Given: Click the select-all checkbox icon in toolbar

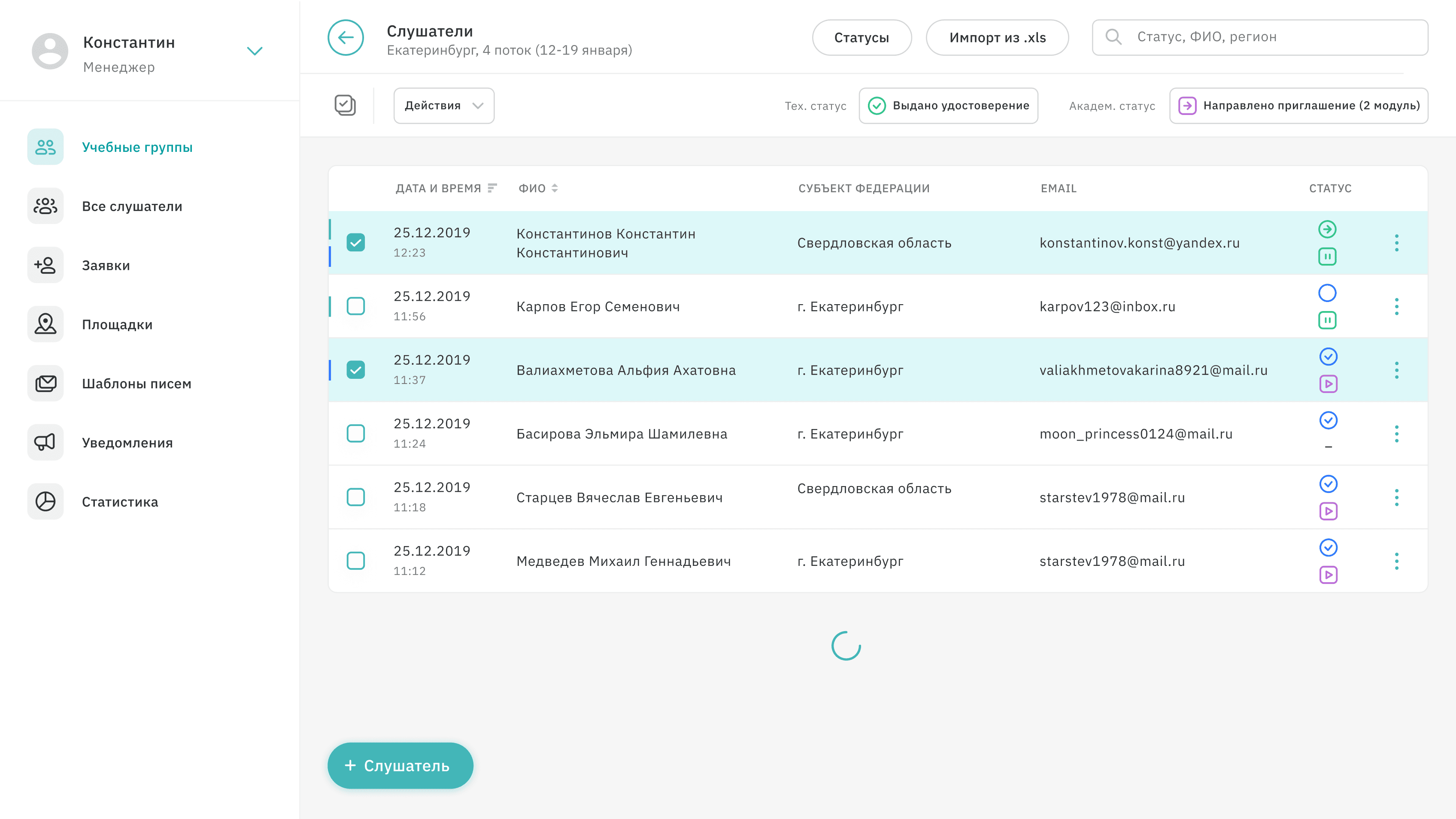Looking at the screenshot, I should [x=345, y=105].
